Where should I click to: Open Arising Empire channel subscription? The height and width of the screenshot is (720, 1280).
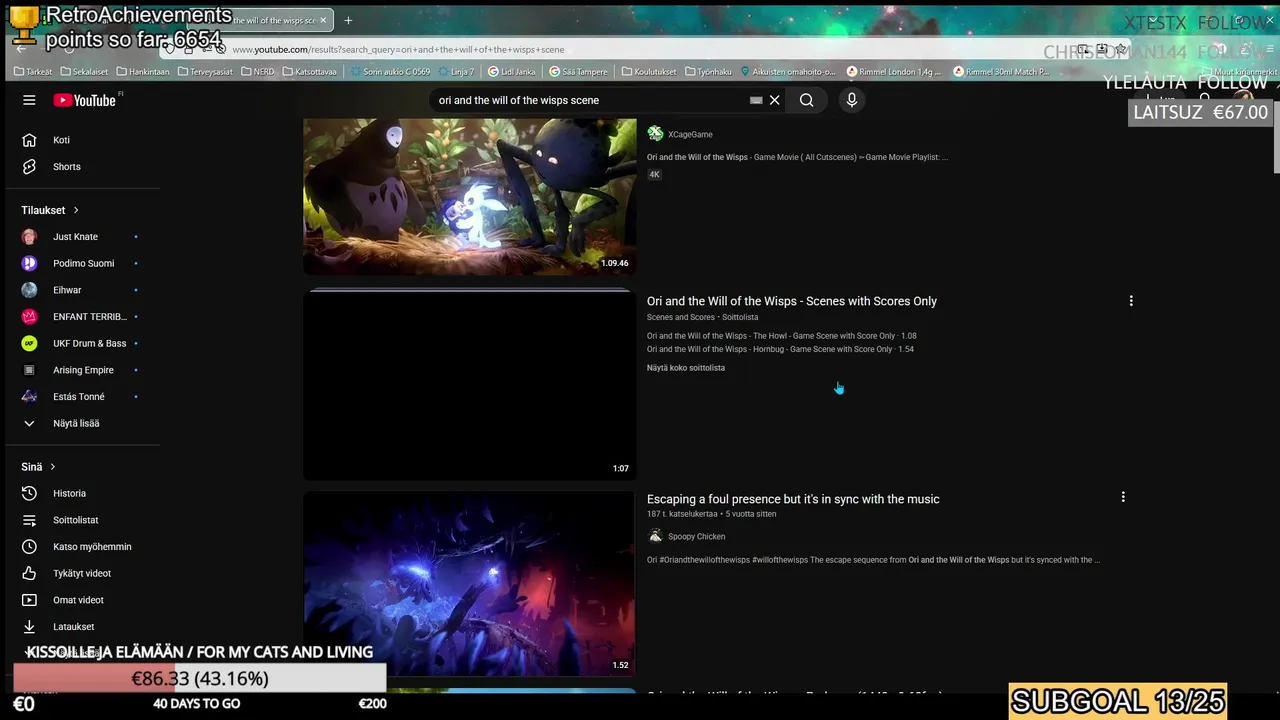[83, 370]
